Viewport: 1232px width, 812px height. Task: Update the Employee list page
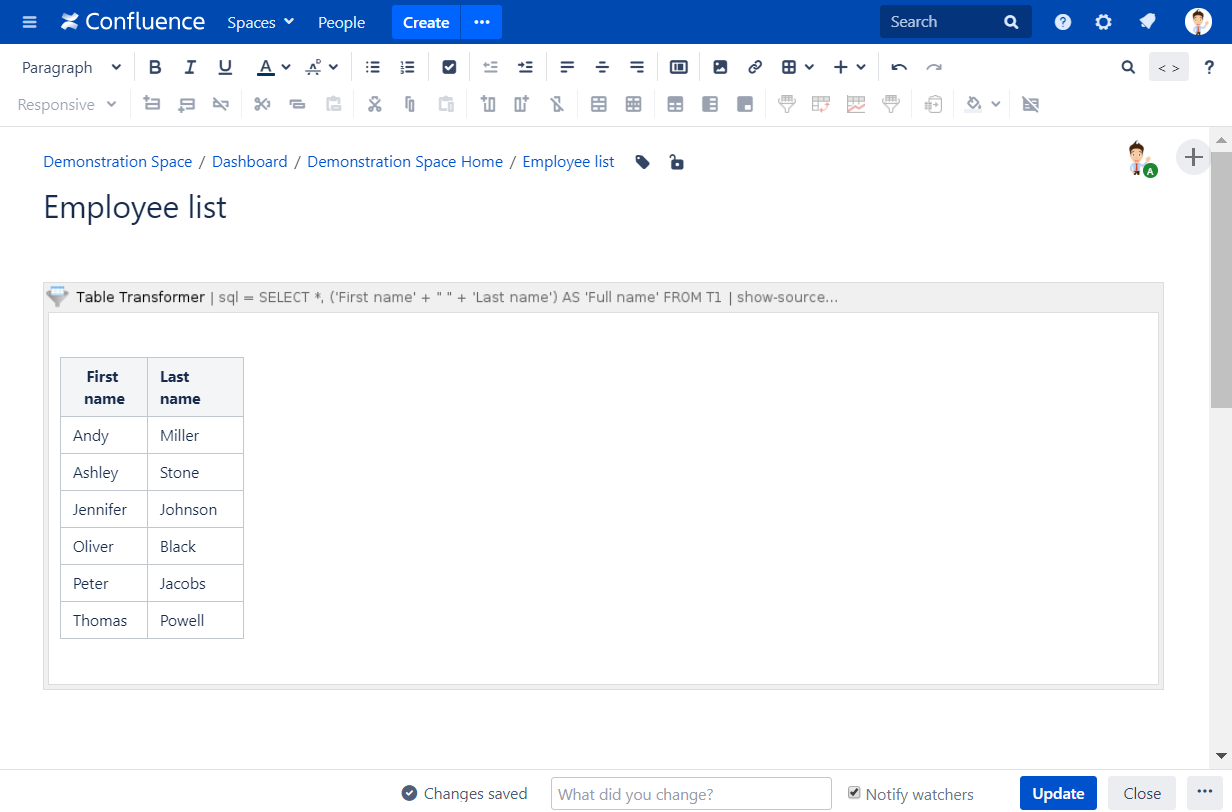1058,793
